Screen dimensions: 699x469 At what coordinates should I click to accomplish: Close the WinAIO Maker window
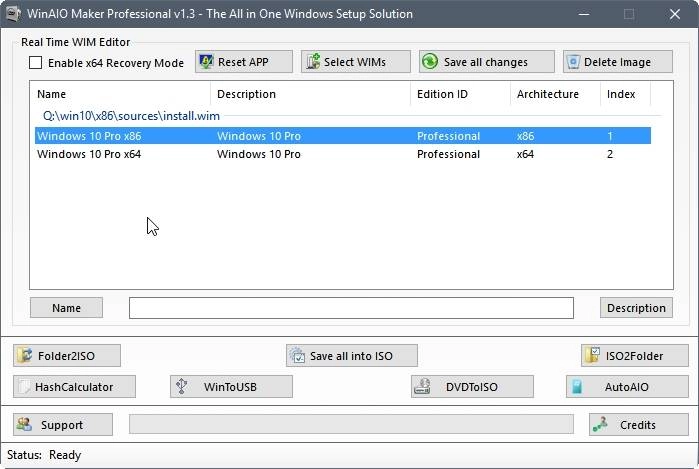tap(674, 14)
